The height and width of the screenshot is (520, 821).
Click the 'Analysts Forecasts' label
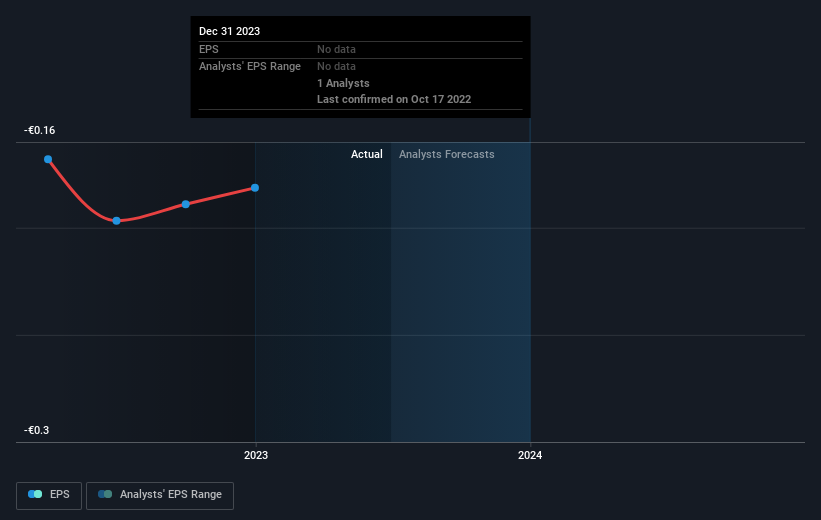[447, 154]
